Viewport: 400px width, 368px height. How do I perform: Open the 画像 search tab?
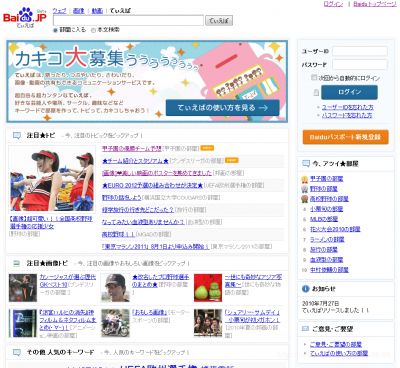[x=78, y=11]
